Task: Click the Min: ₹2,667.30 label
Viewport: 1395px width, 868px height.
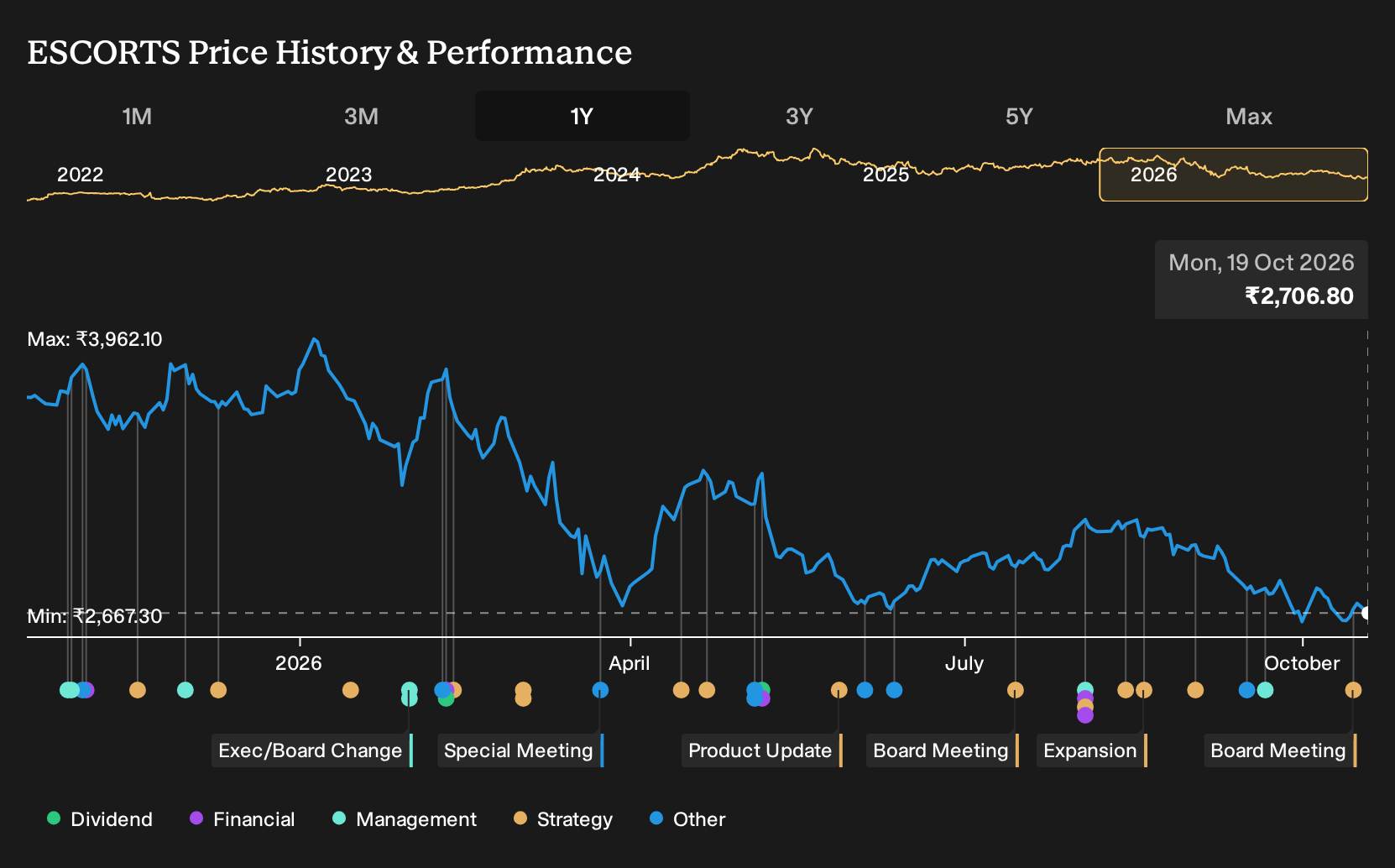Action: 95,616
